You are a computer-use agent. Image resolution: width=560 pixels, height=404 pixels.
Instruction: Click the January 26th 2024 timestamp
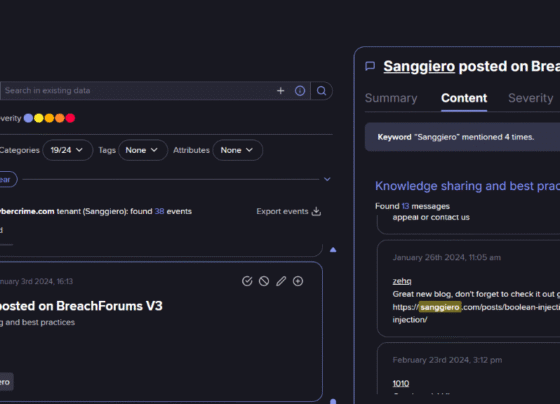tap(446, 258)
